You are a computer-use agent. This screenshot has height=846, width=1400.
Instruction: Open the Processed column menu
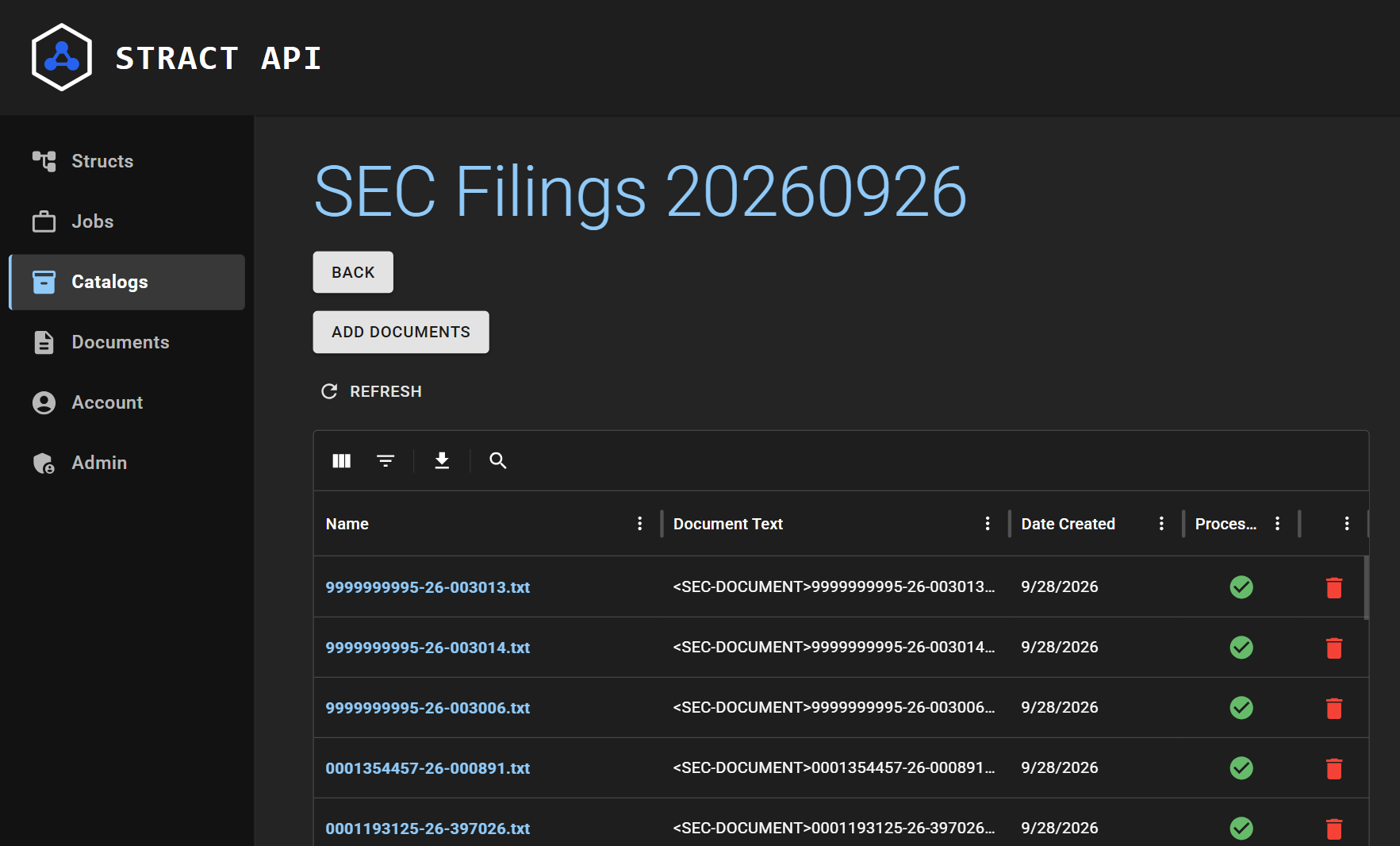click(1278, 524)
